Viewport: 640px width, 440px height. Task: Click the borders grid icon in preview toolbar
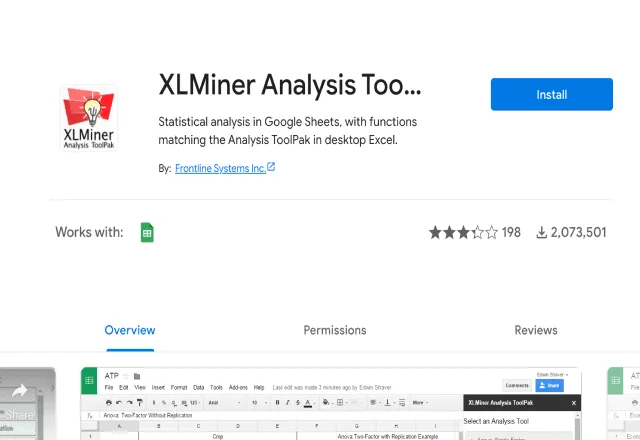tap(340, 402)
